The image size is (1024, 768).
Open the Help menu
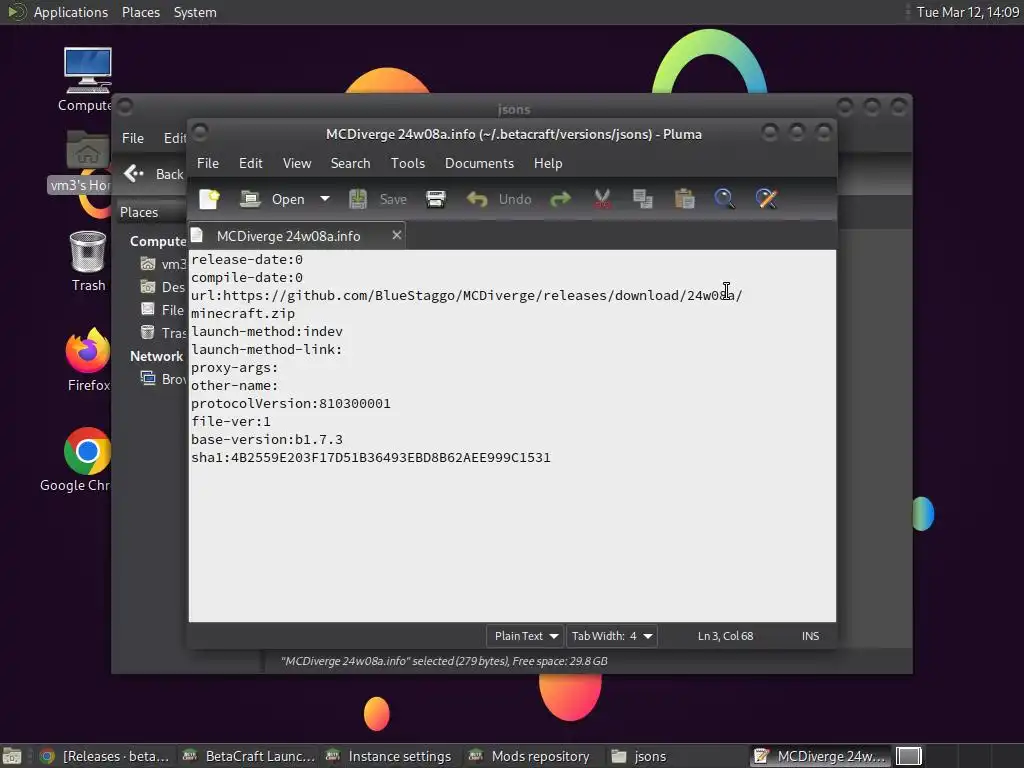click(548, 163)
